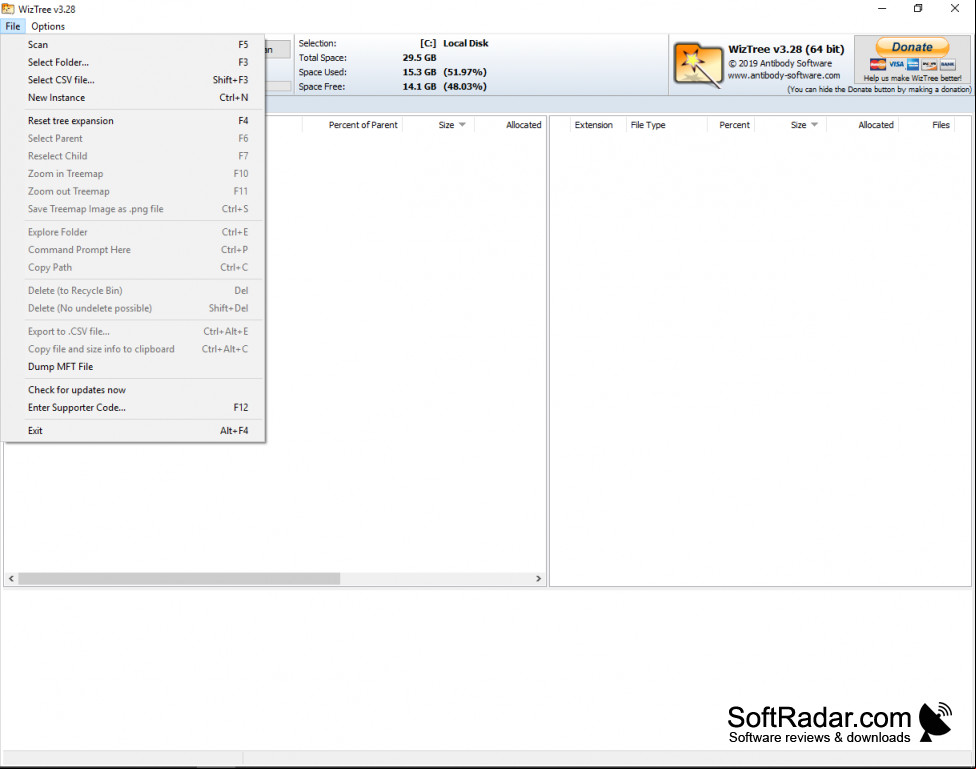Choose Exit from the File menu
This screenshot has width=976, height=769.
click(133, 431)
